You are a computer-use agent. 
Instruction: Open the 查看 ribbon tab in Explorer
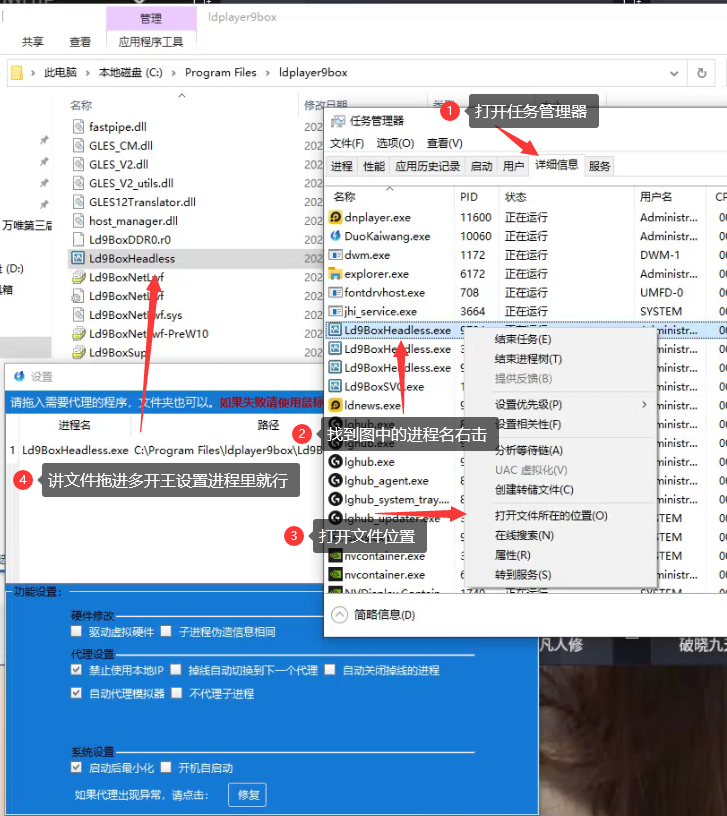[80, 42]
